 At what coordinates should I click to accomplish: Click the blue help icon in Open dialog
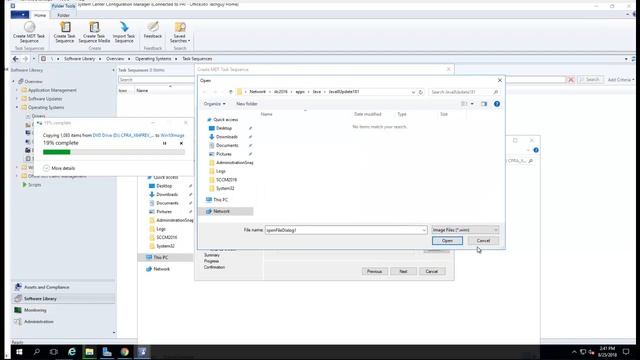[497, 104]
